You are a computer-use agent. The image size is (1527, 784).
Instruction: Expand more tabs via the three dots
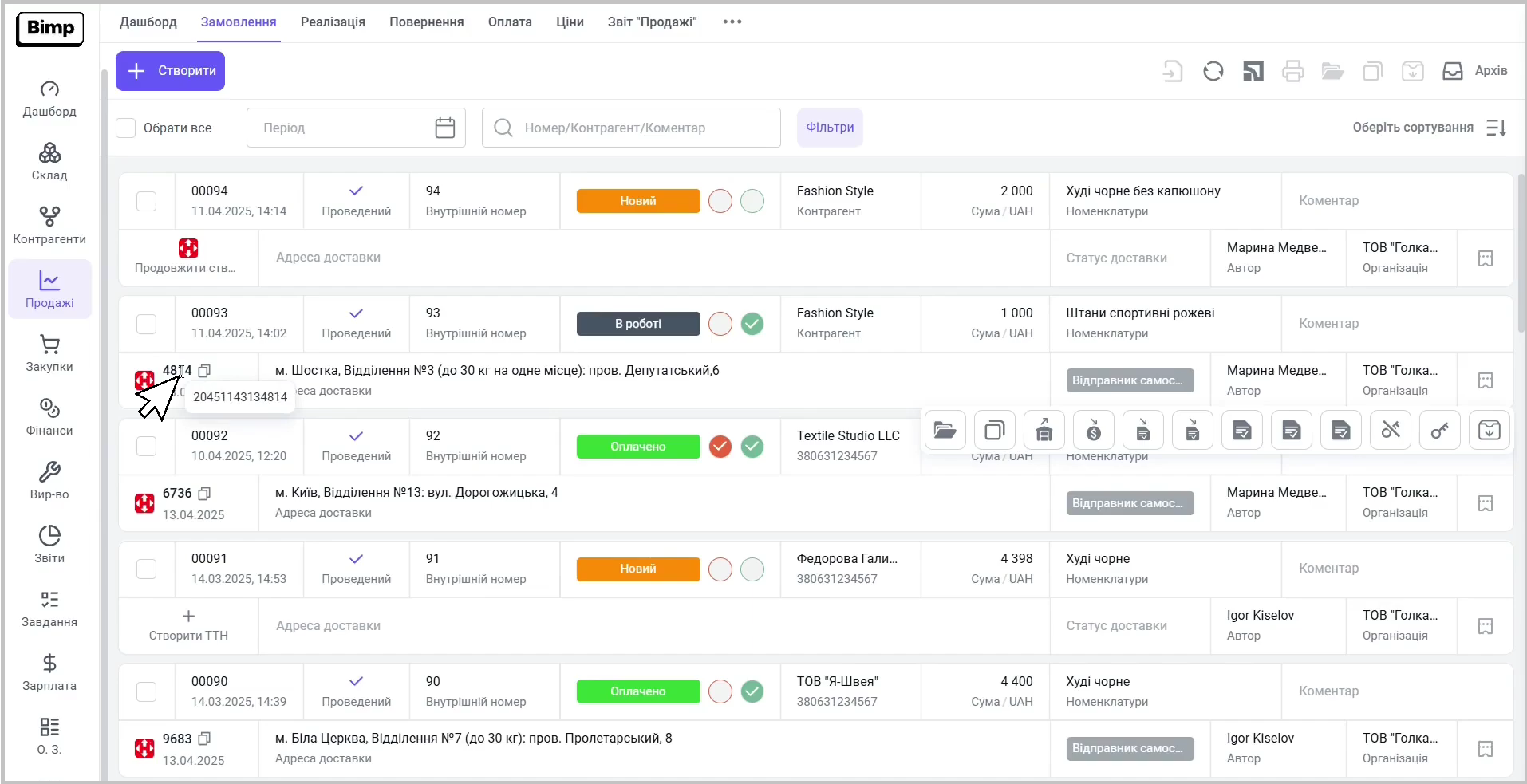(x=732, y=22)
